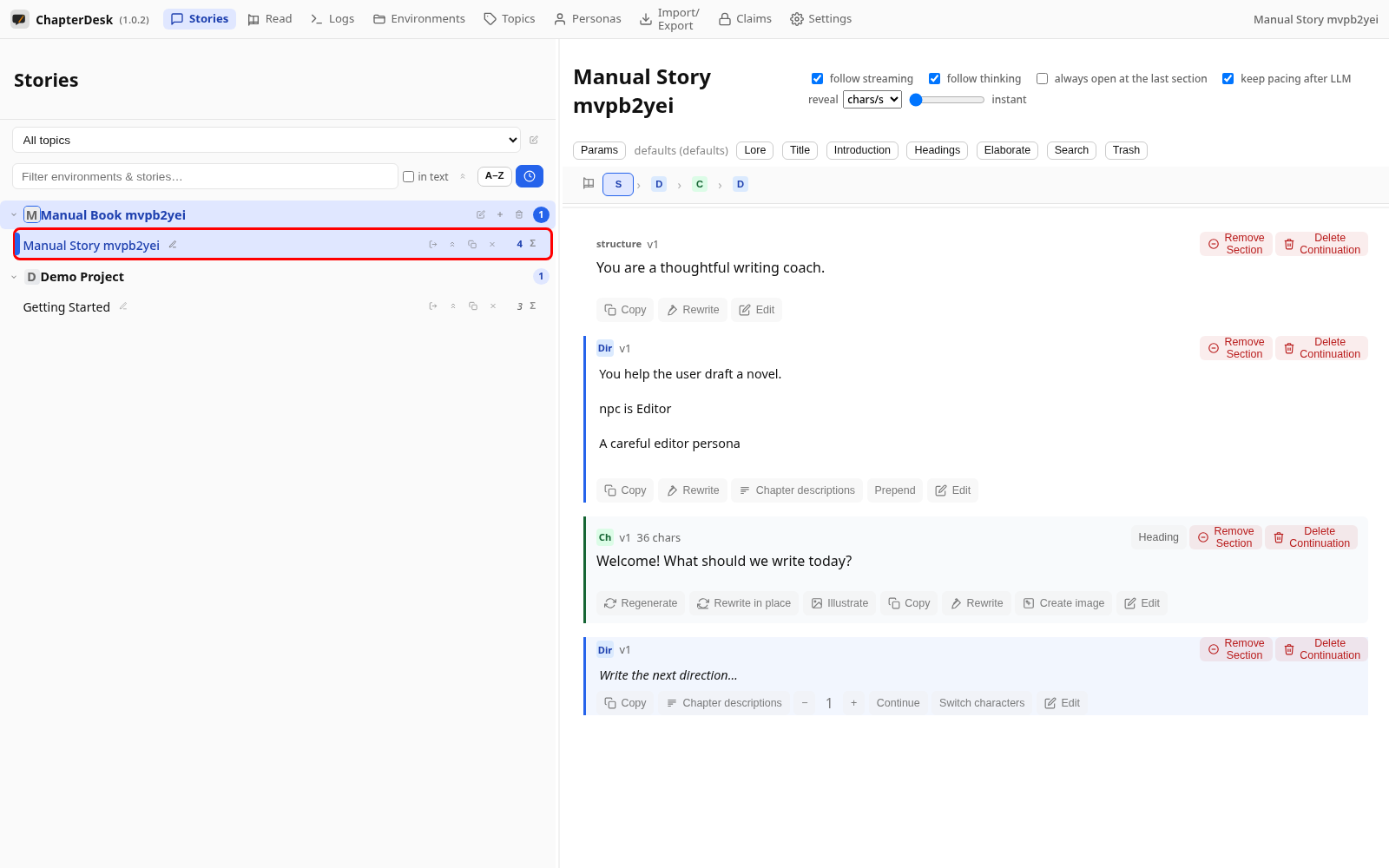The image size is (1389, 868).
Task: Enable always open at the last section
Action: (x=1042, y=79)
